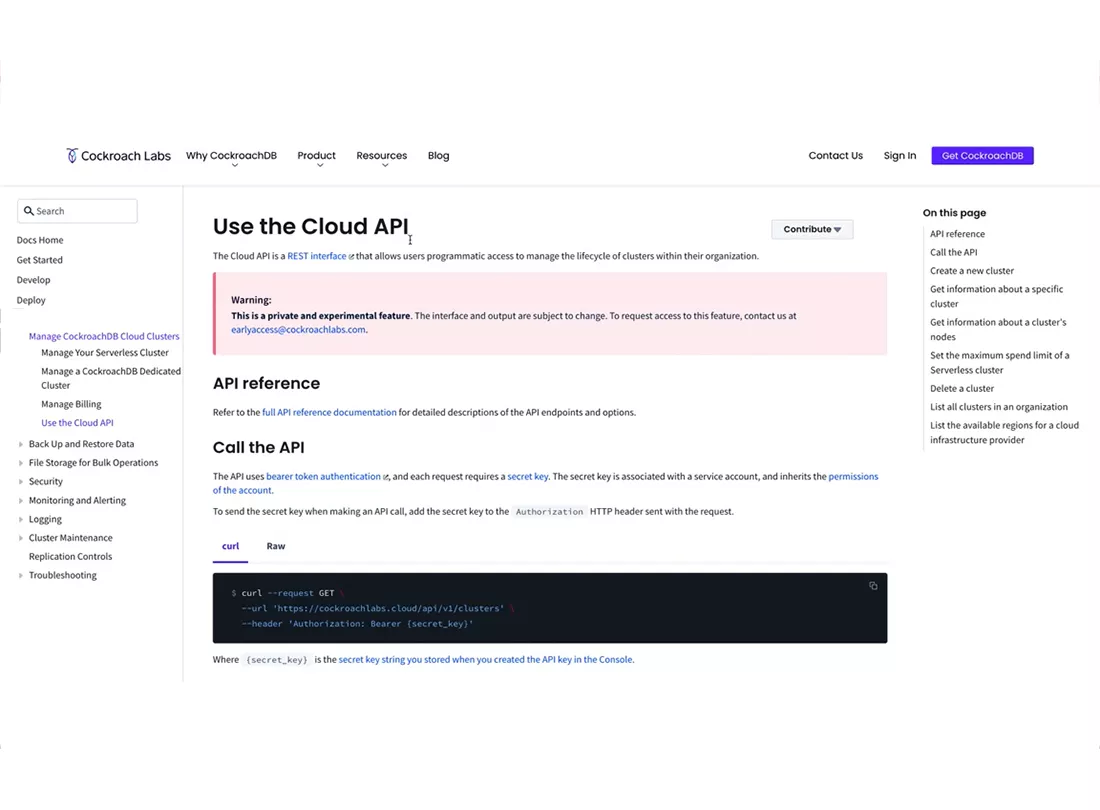Click the Authorization inline code text
The width and height of the screenshot is (1100, 810).
549,512
